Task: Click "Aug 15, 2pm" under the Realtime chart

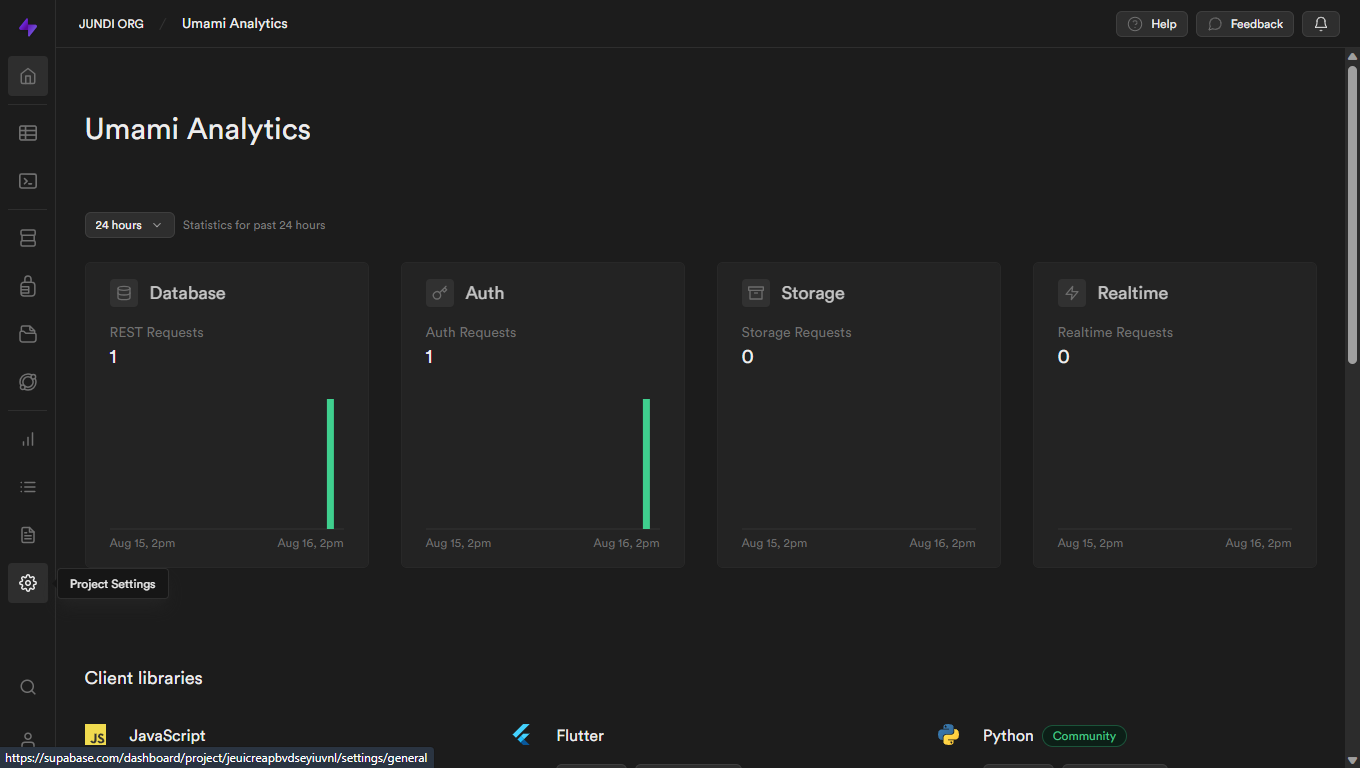Action: click(x=1090, y=543)
